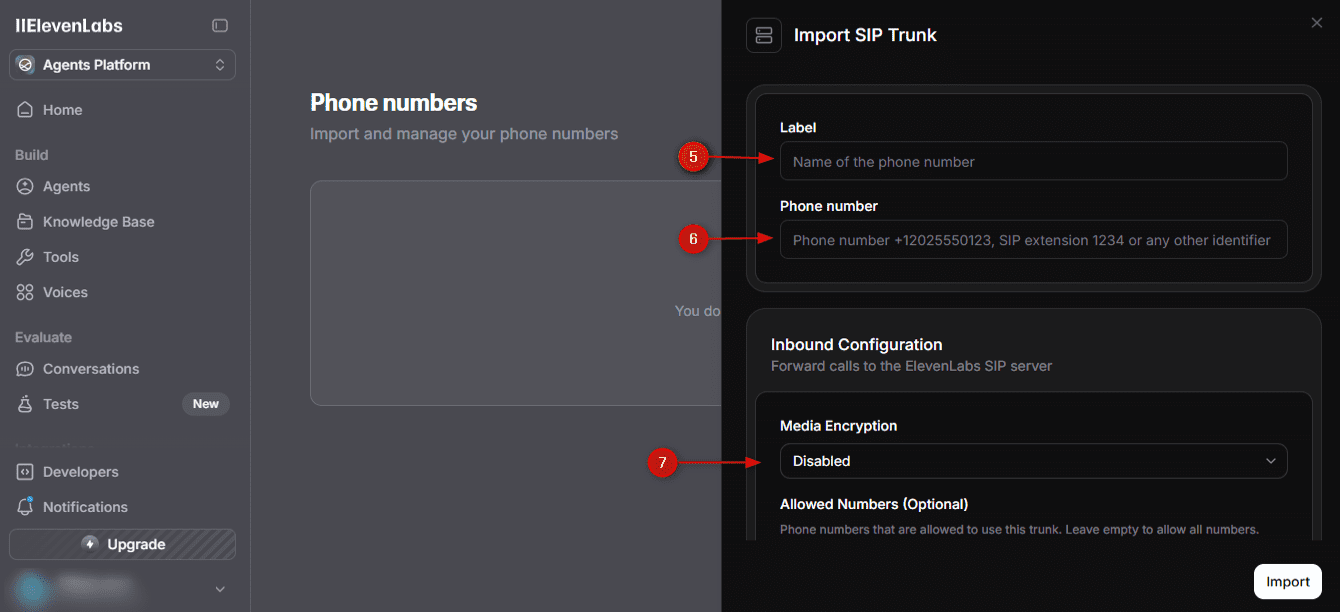Image resolution: width=1340 pixels, height=612 pixels.
Task: Click the Label input field
Action: pyautogui.click(x=1034, y=160)
